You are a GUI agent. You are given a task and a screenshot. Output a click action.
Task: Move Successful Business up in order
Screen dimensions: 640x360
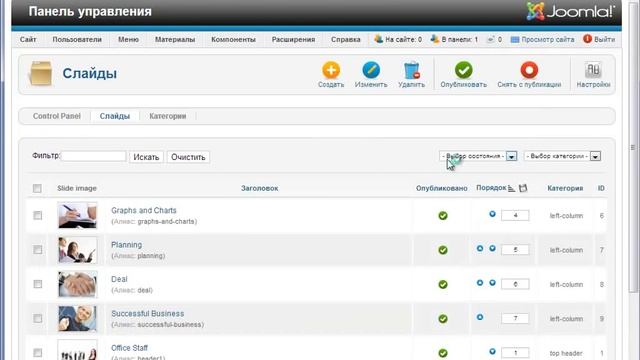coord(480,317)
